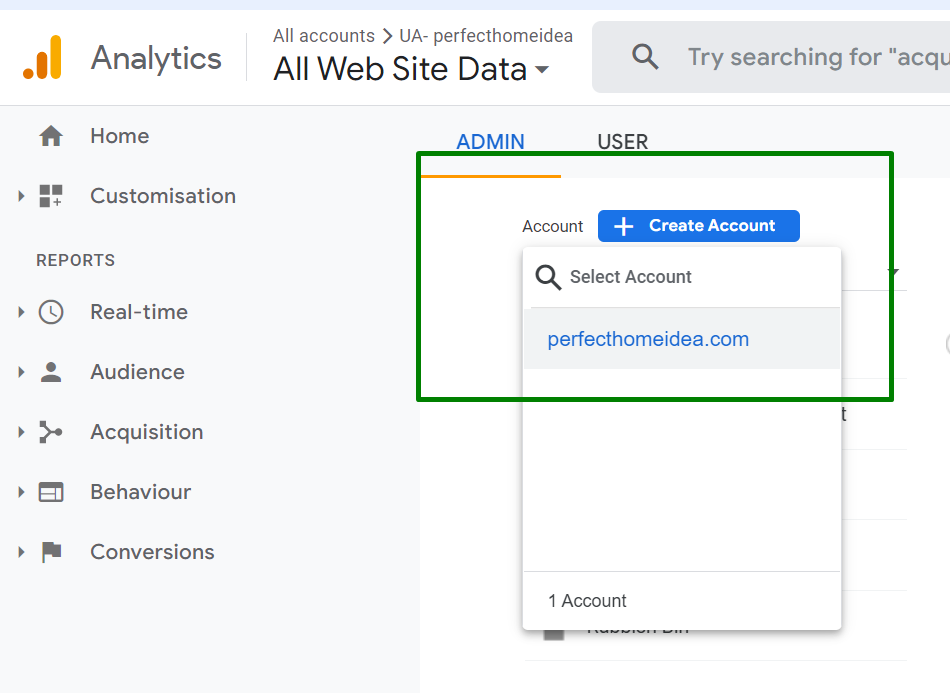
Task: Click the Google Analytics logo icon
Action: click(42, 57)
